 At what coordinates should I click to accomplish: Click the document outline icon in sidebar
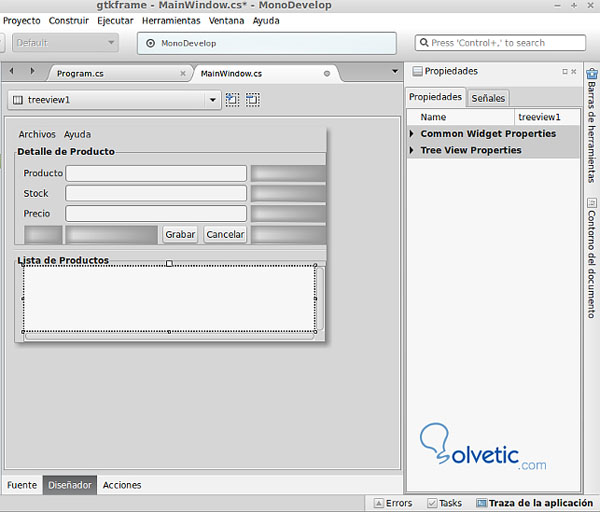coord(592,203)
